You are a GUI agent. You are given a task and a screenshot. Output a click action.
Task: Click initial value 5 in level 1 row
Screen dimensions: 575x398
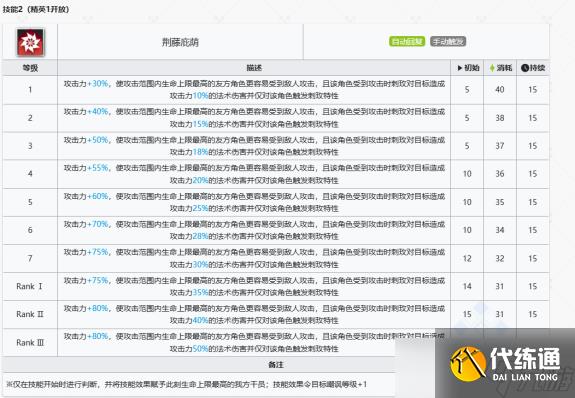pyautogui.click(x=467, y=90)
